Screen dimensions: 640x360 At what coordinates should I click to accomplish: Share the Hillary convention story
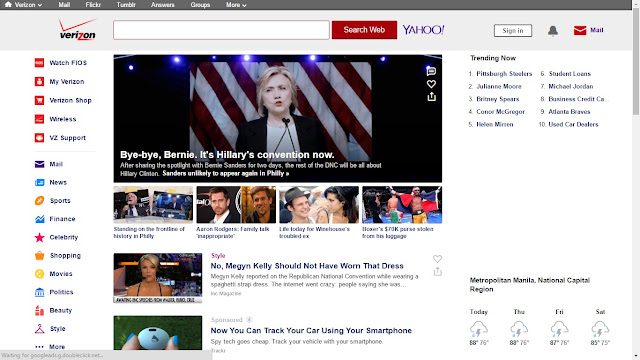[x=431, y=97]
